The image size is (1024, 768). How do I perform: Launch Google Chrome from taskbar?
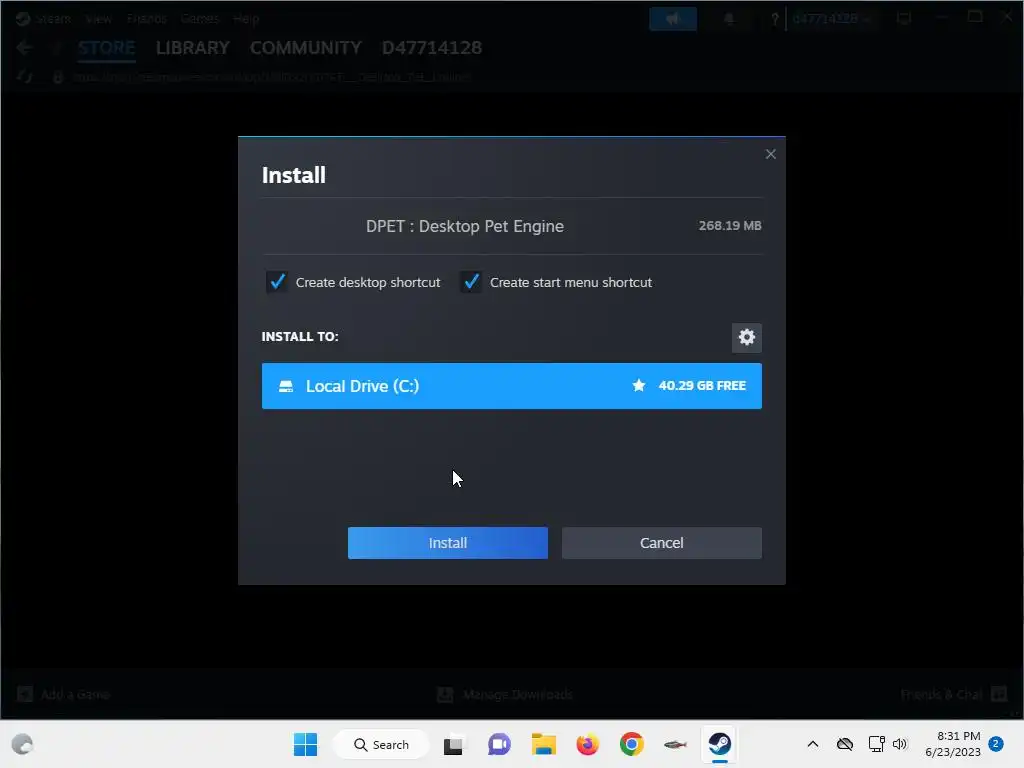pyautogui.click(x=632, y=744)
